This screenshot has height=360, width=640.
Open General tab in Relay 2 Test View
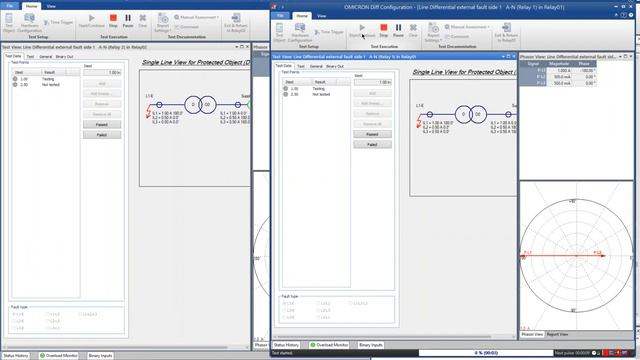[x=45, y=57]
